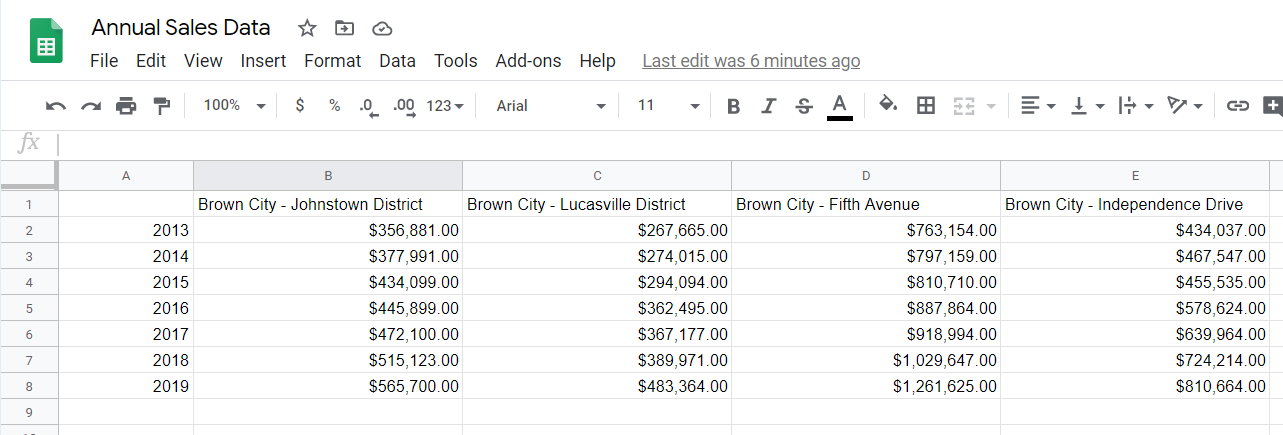This screenshot has width=1283, height=435.
Task: Open the font size 11 dropdown
Action: [669, 105]
